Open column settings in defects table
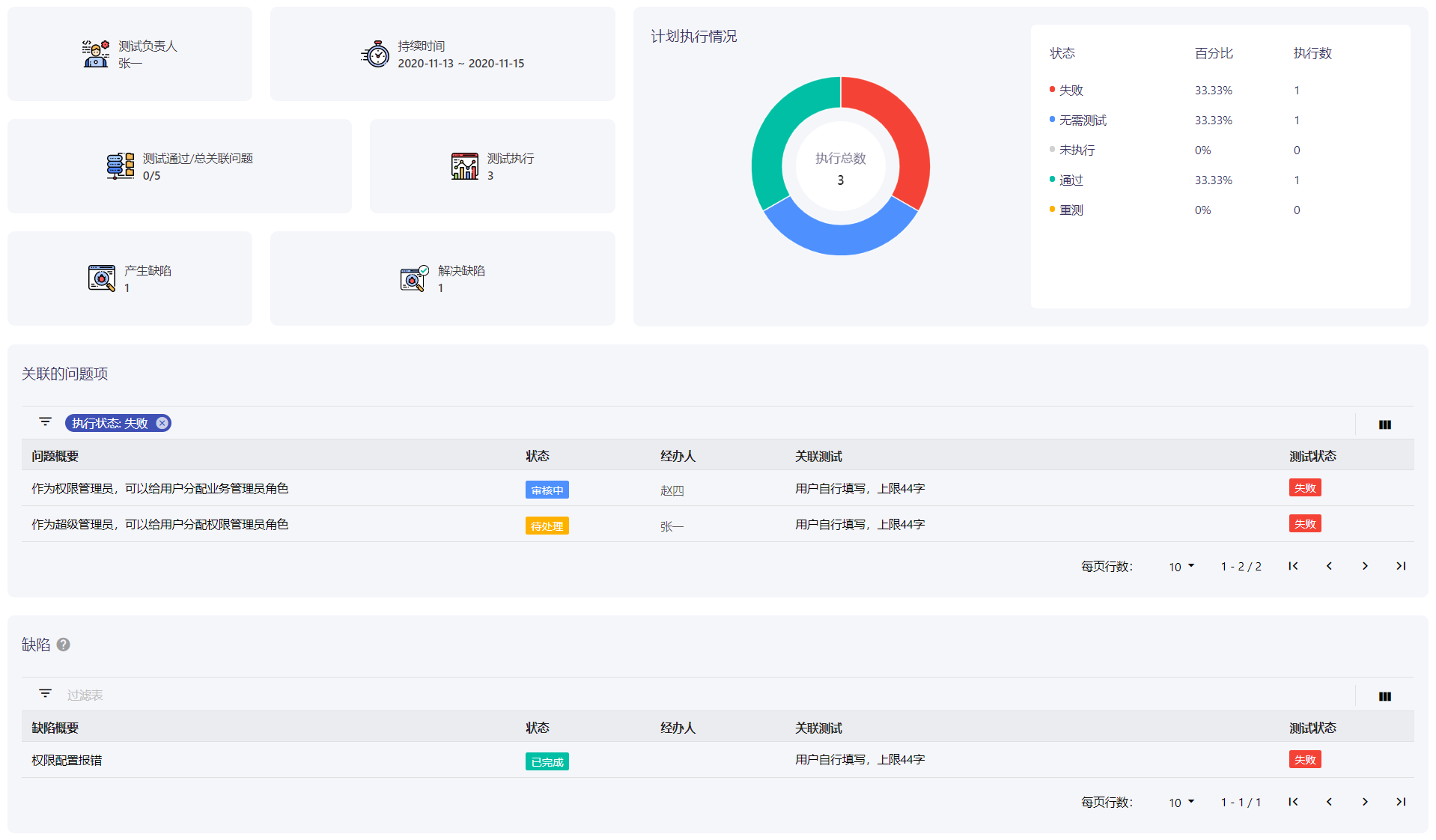 pos(1385,696)
